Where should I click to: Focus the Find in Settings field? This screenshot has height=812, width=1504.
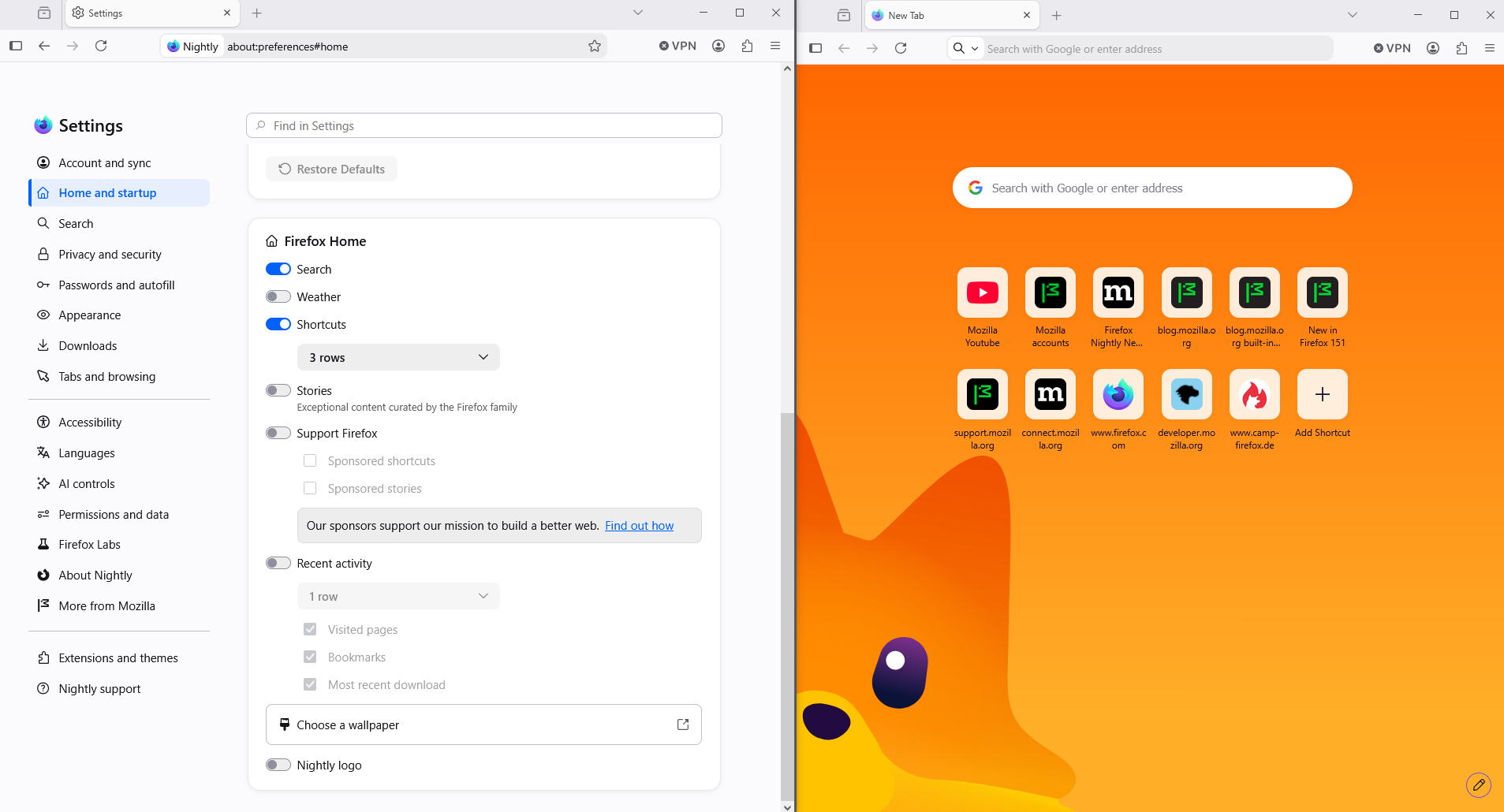coord(484,126)
